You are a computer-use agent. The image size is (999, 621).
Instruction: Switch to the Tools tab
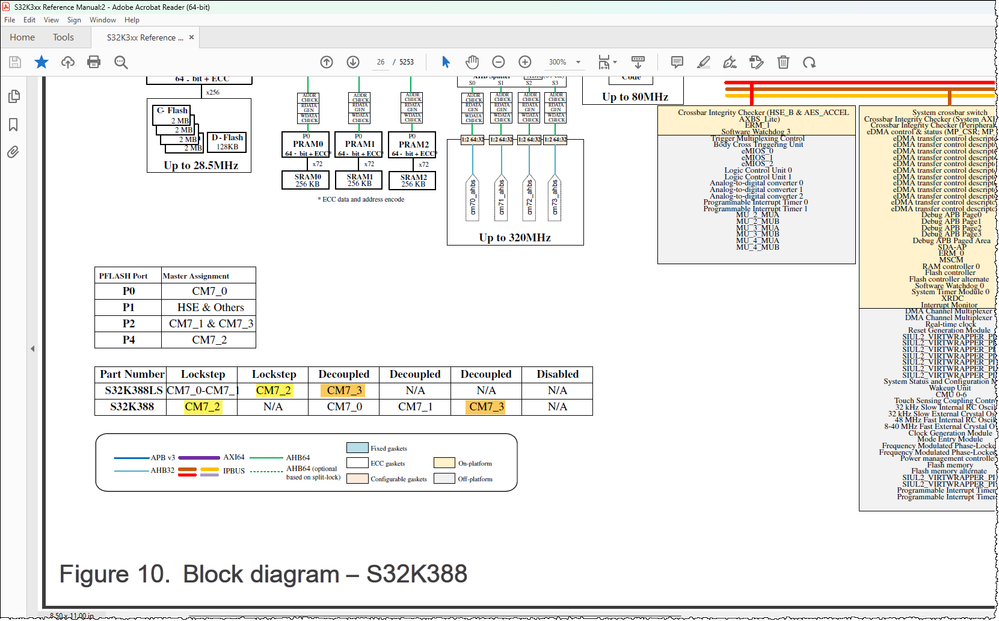(63, 37)
